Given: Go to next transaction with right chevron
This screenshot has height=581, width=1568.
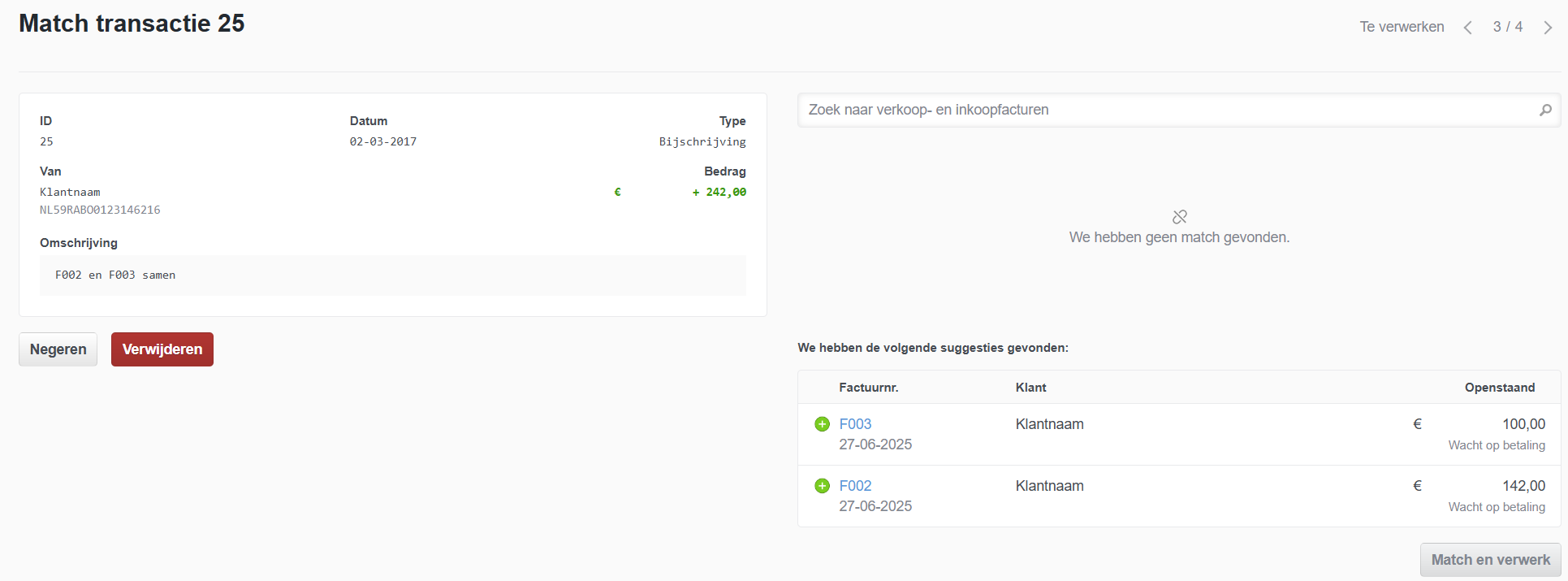Looking at the screenshot, I should coord(1548,28).
